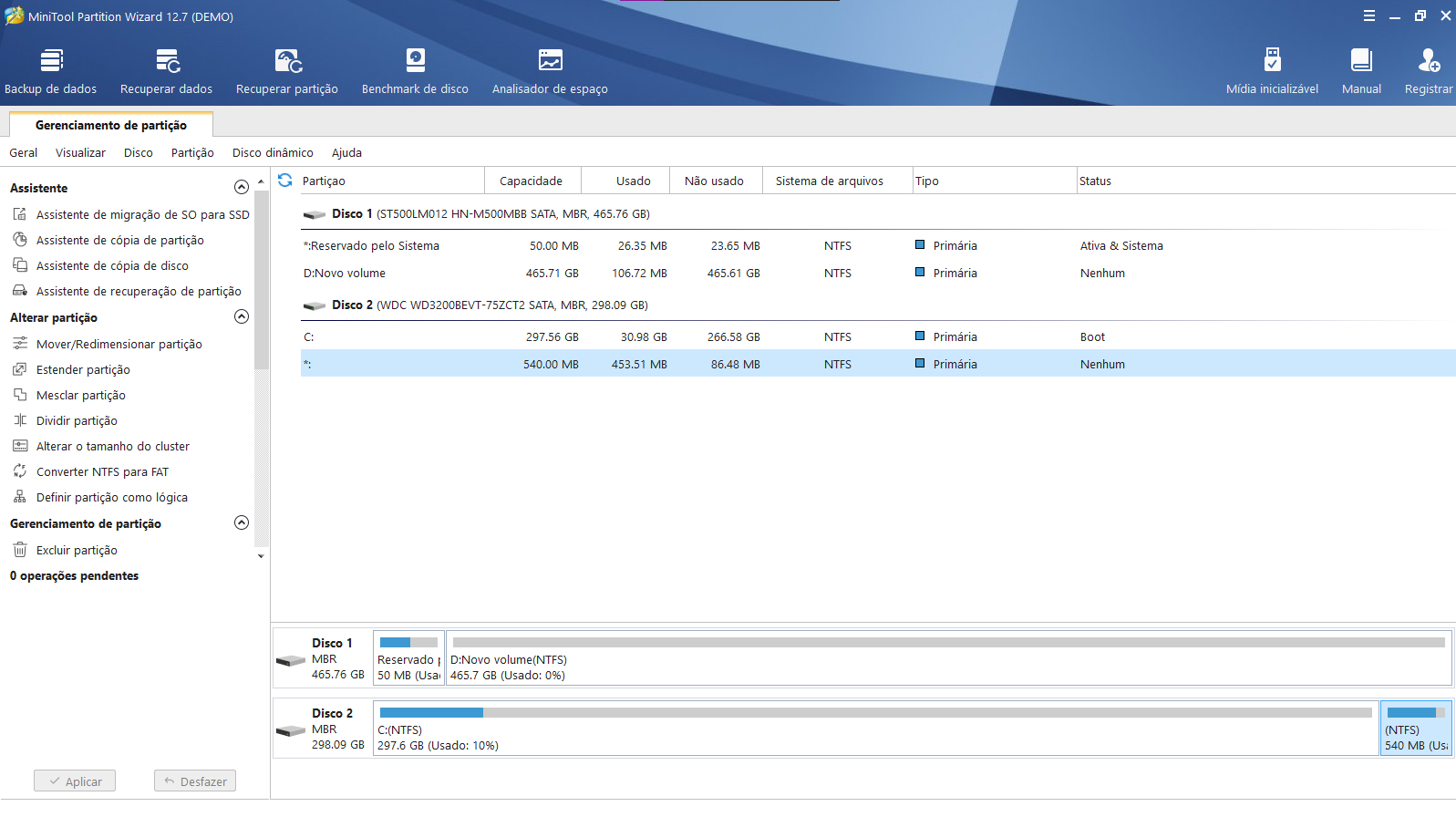Open Registrar dialog
The image size is (1456, 817).
pyautogui.click(x=1429, y=72)
